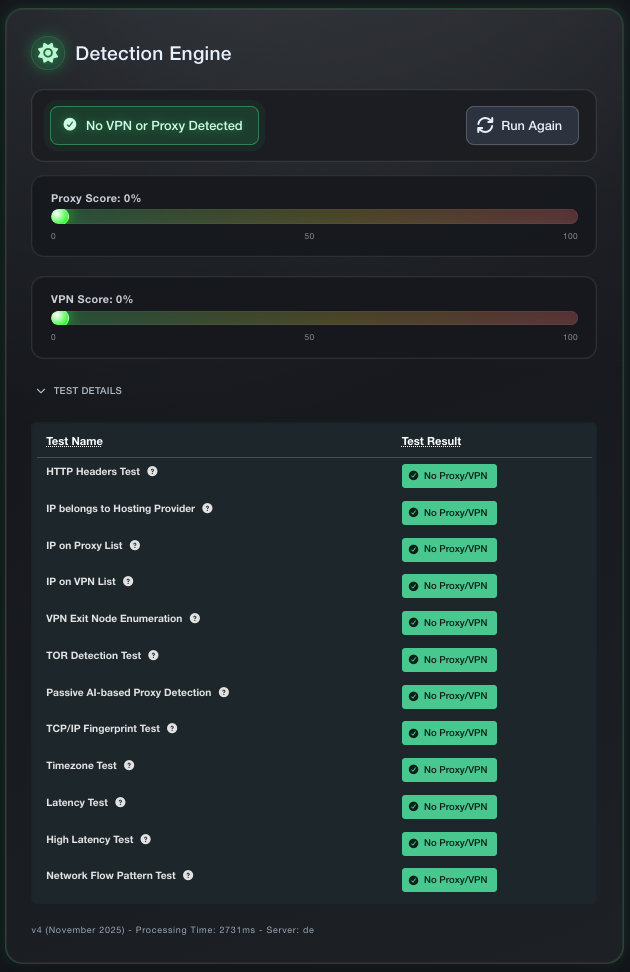This screenshot has width=630, height=972.
Task: Click help icon next to TOR Detection Test
Action: point(153,655)
